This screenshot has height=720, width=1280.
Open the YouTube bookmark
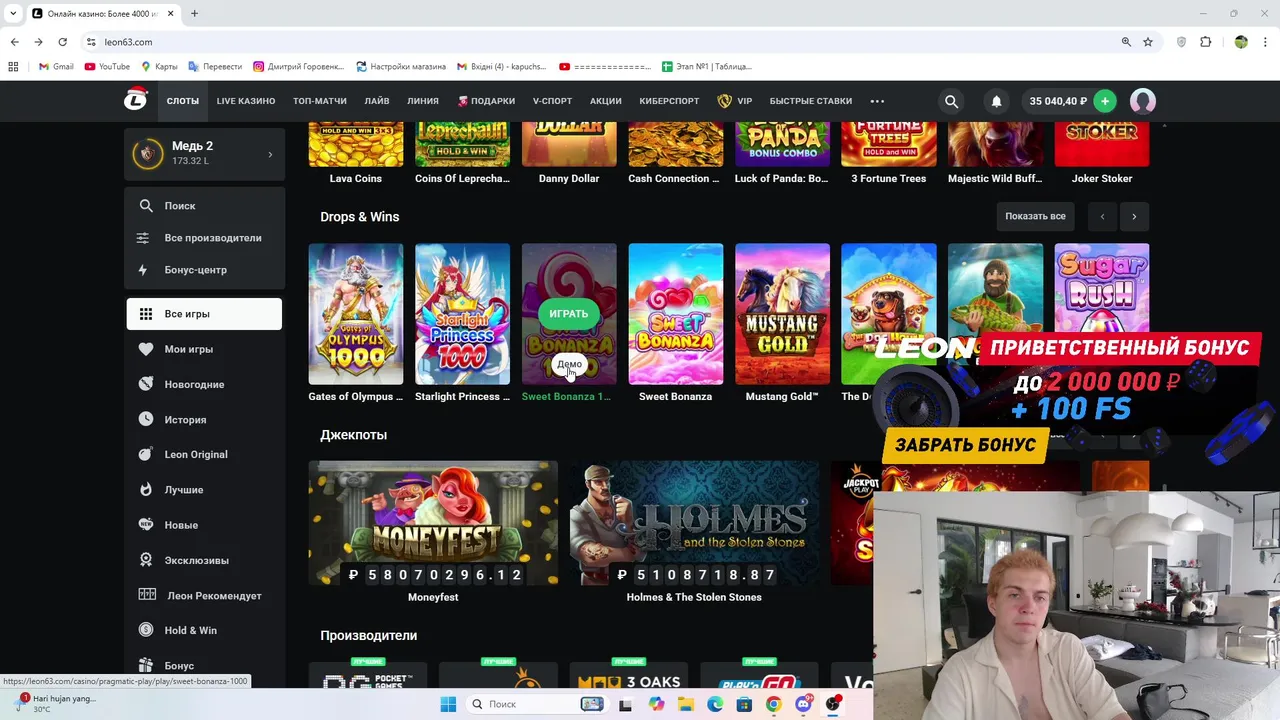click(108, 67)
